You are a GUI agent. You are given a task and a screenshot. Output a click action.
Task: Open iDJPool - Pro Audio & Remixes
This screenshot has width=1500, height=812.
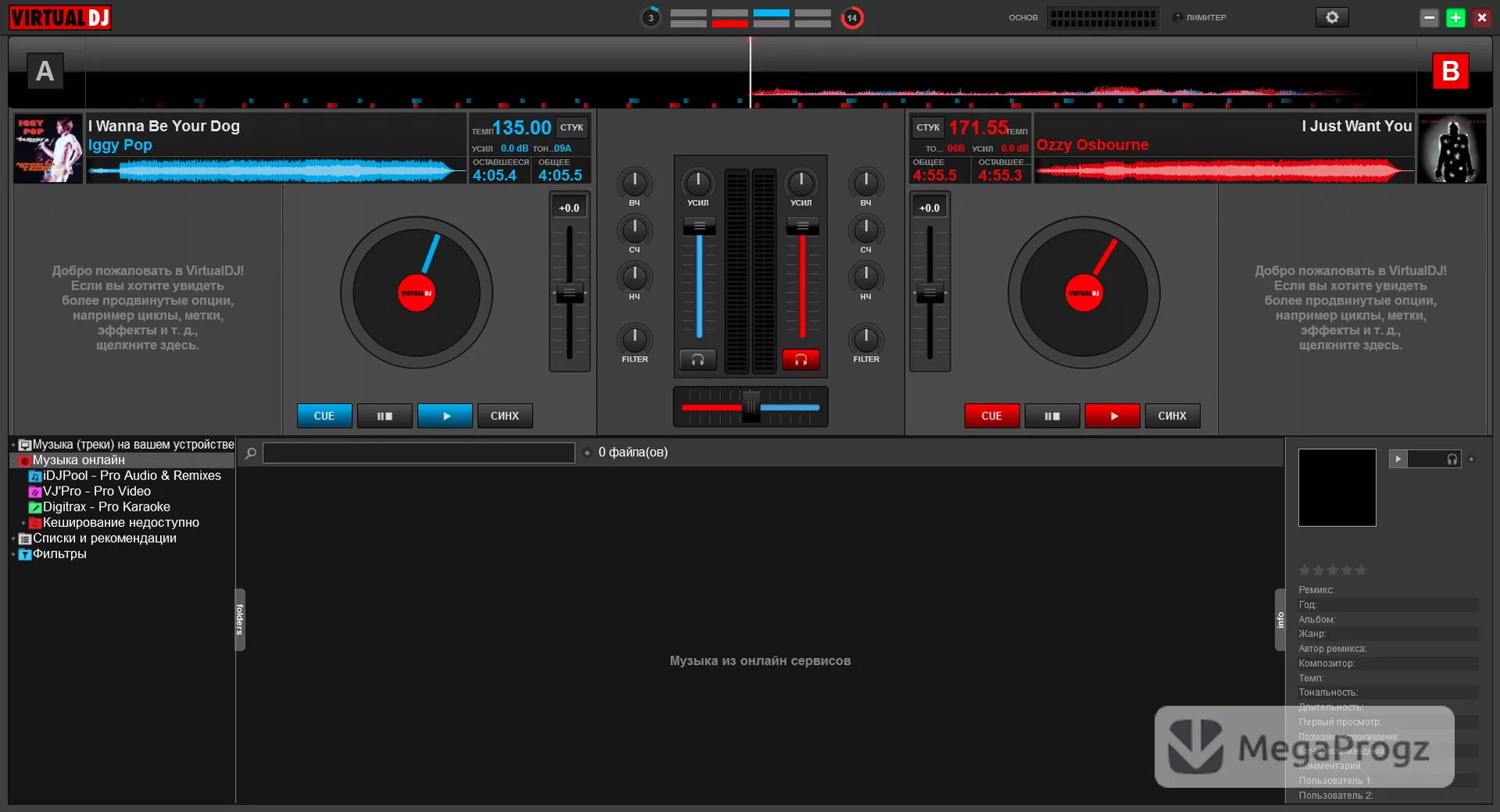(131, 475)
